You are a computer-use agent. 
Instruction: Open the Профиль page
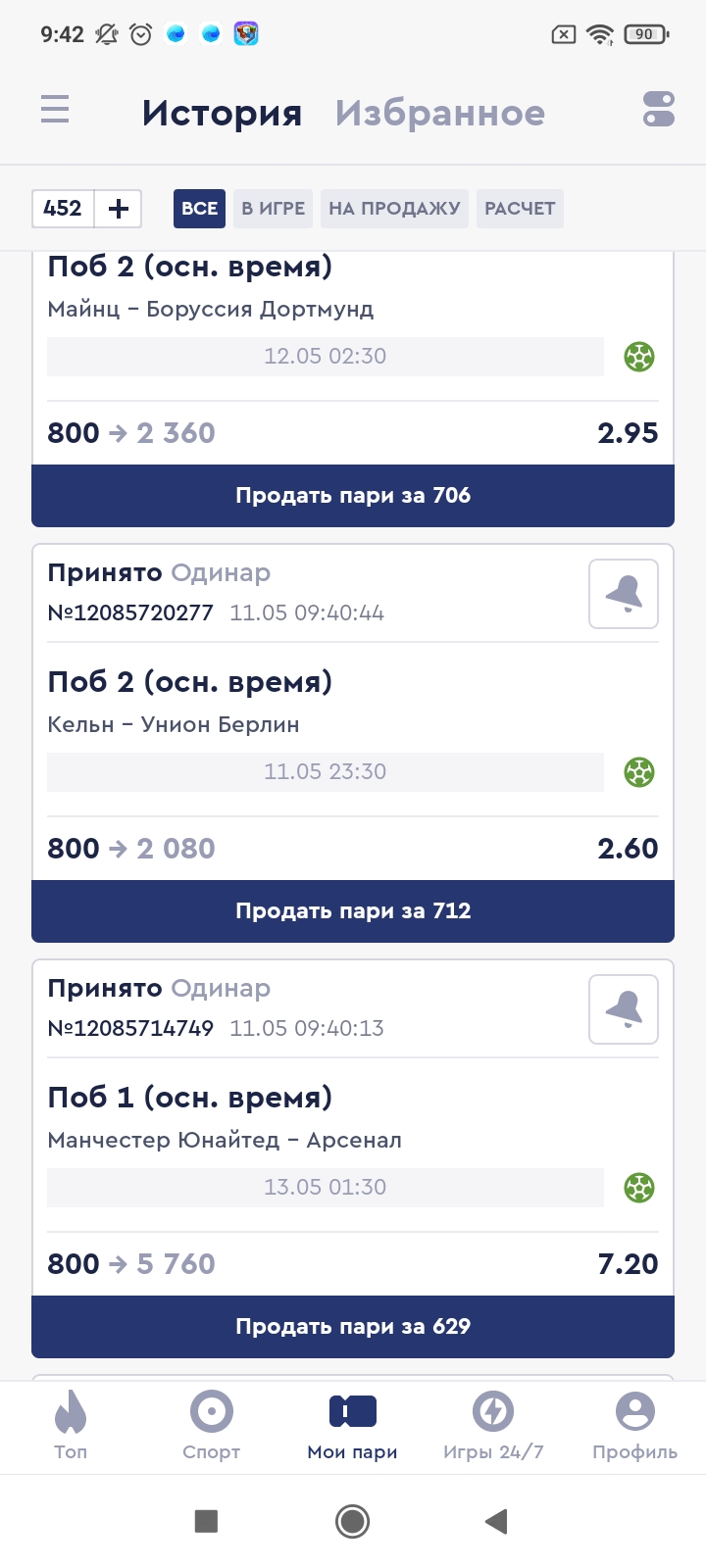click(634, 1425)
